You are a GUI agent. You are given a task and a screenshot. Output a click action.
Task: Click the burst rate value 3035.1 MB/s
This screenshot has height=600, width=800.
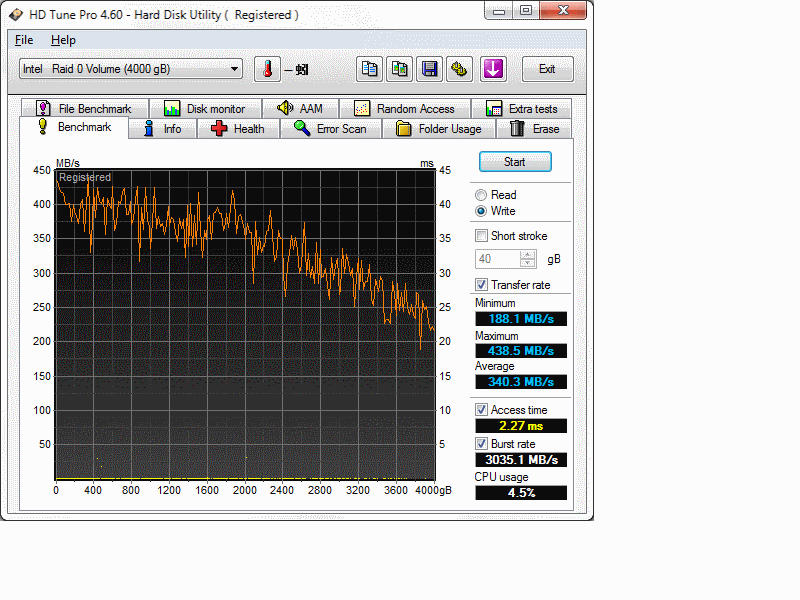coord(521,460)
